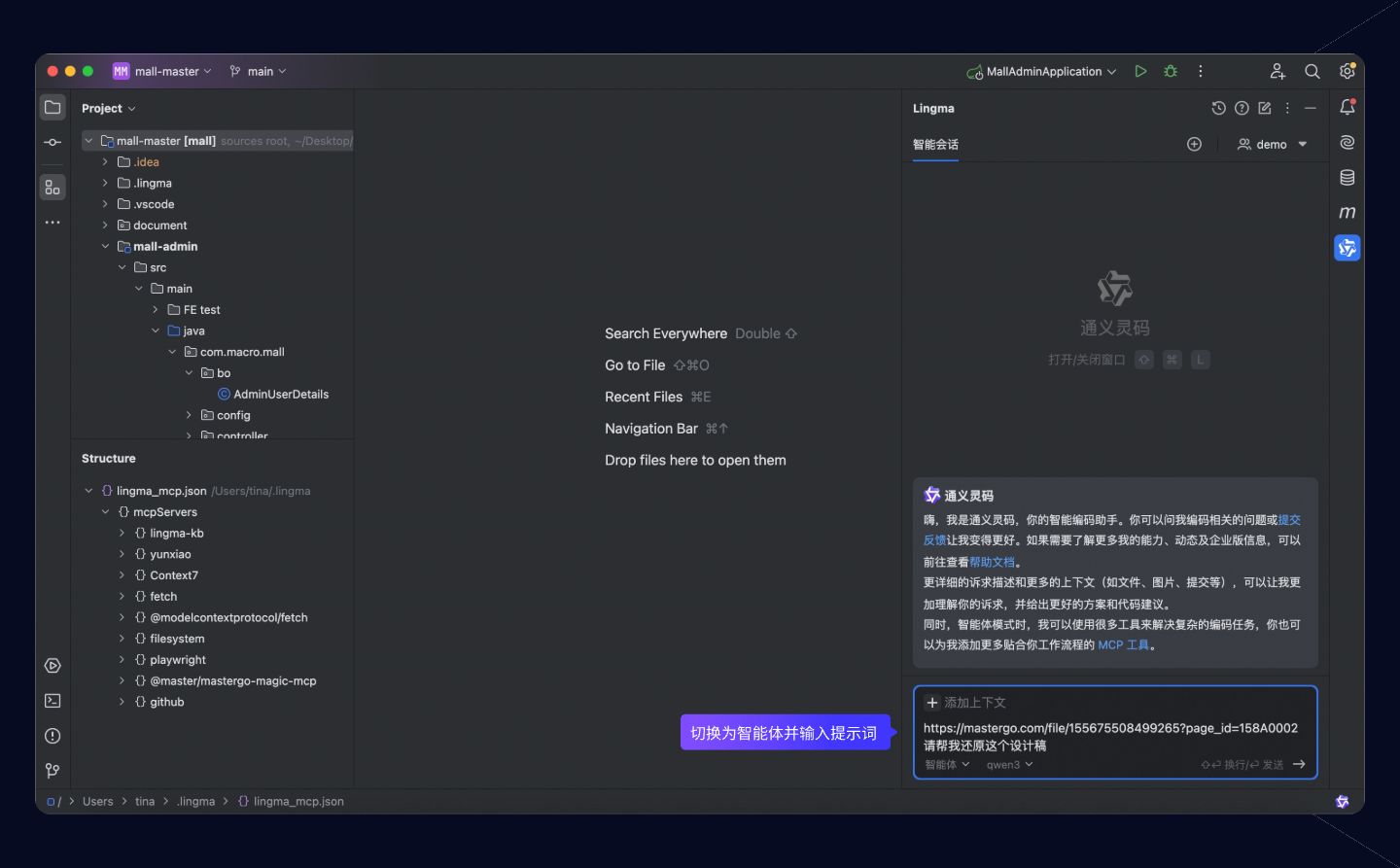Open the demo profile dropdown

[x=1272, y=144]
